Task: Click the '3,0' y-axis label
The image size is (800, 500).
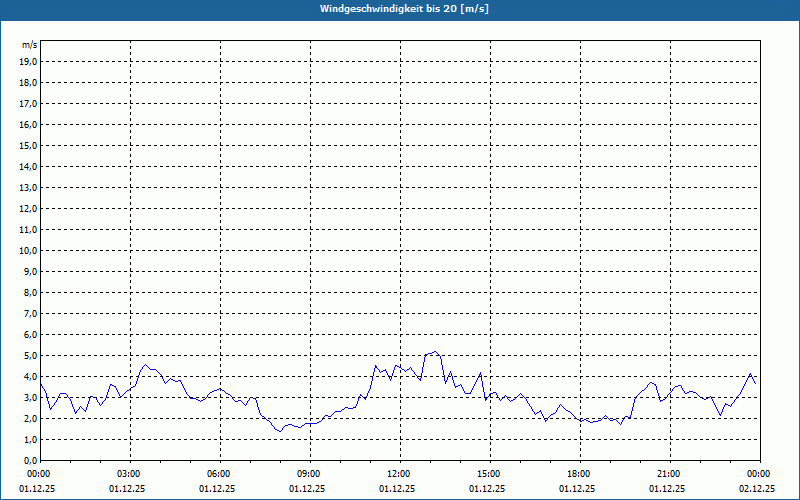Action: pyautogui.click(x=30, y=397)
